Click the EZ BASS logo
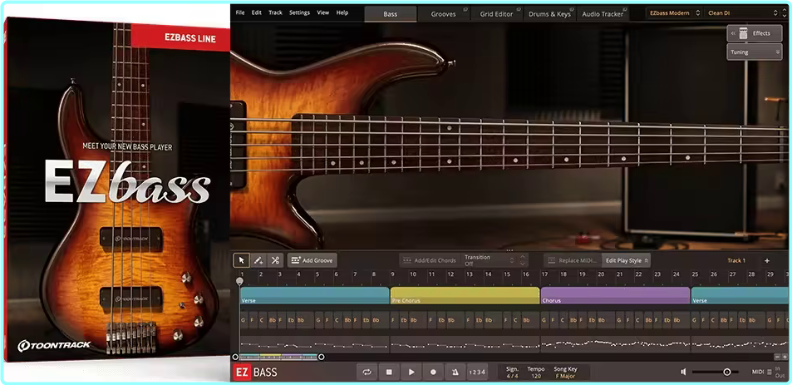 [256, 373]
